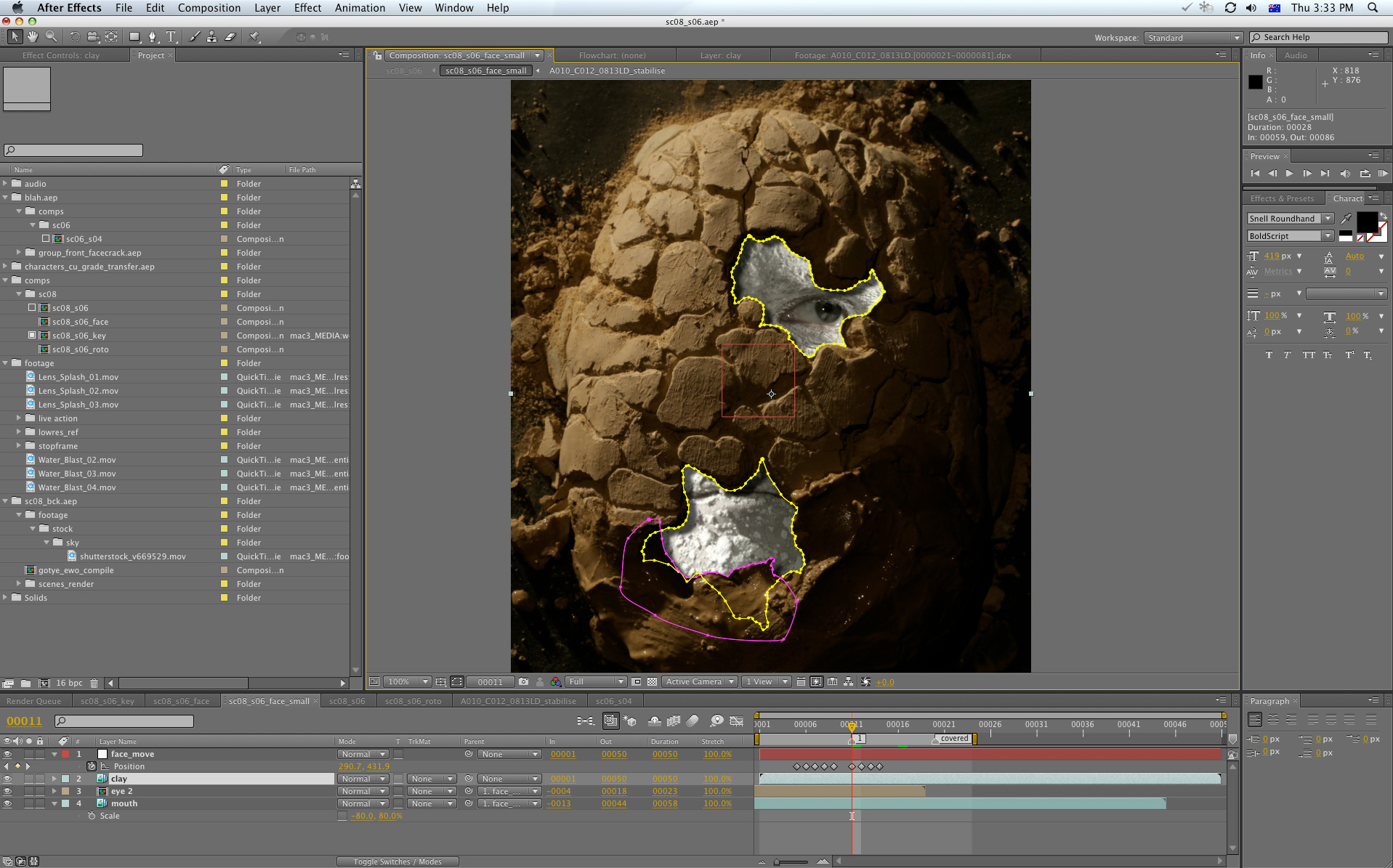
Task: Open the Animation menu
Action: pos(360,8)
